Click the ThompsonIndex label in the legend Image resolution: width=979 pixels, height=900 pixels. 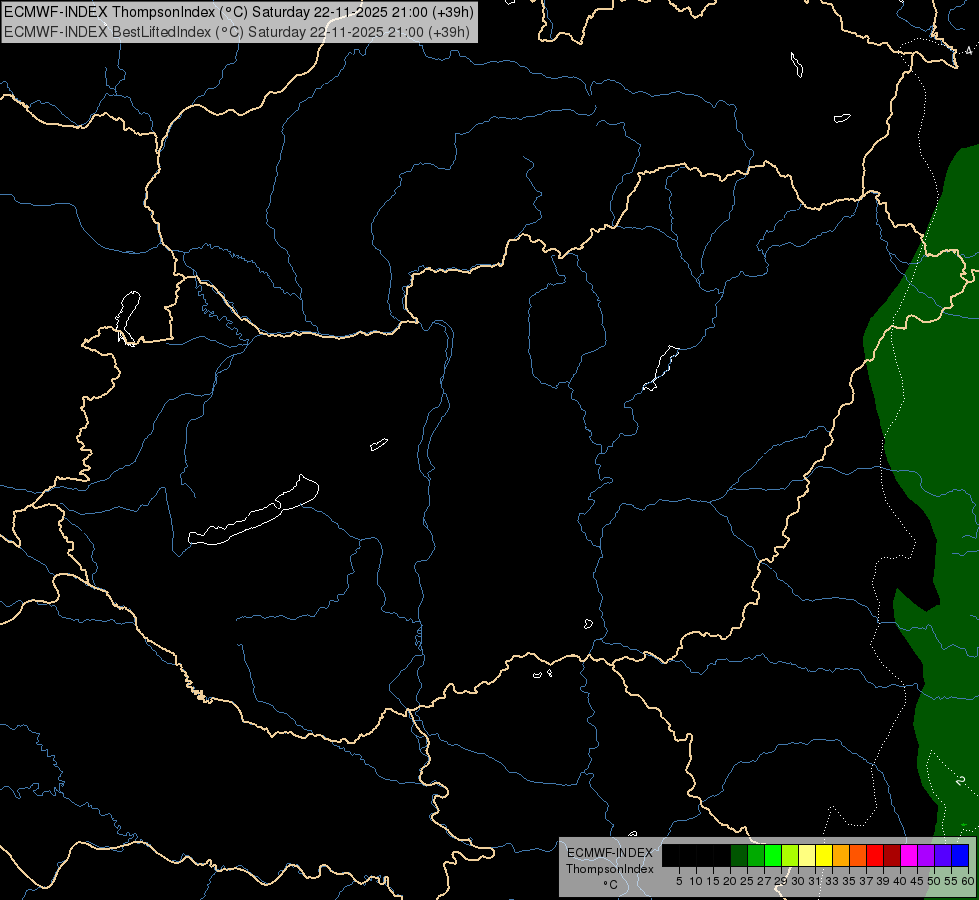(x=610, y=869)
